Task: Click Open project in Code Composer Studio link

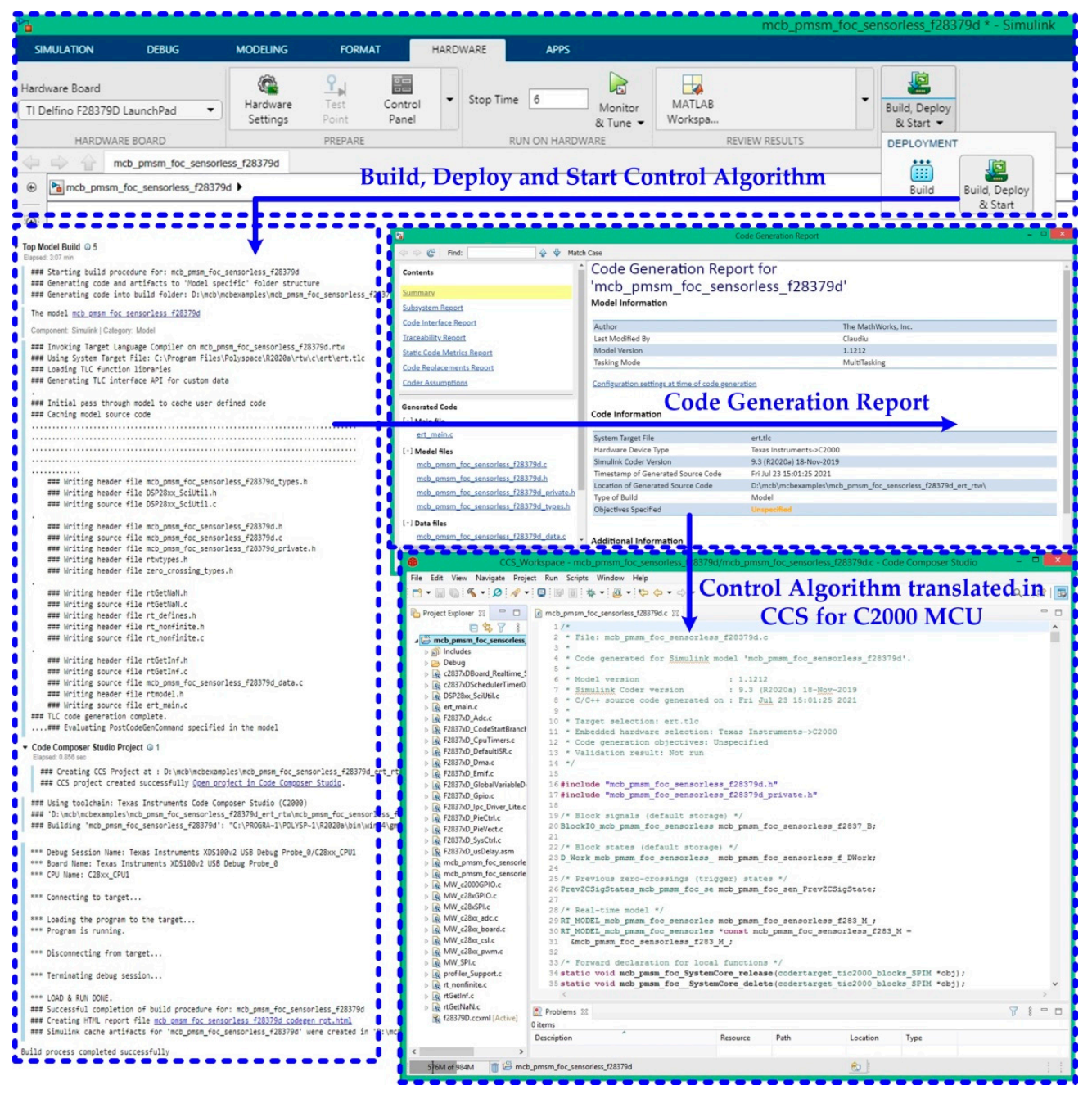Action: coord(267,783)
